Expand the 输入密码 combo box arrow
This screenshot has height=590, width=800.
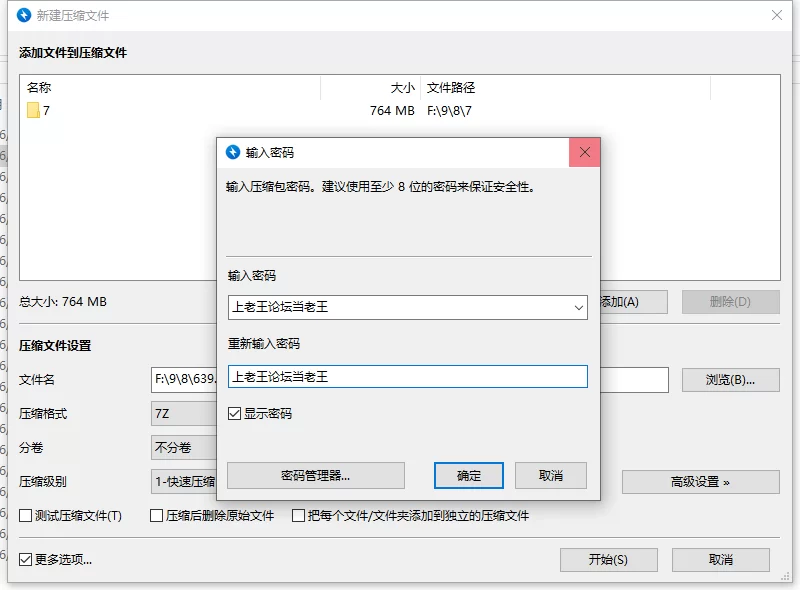point(578,307)
